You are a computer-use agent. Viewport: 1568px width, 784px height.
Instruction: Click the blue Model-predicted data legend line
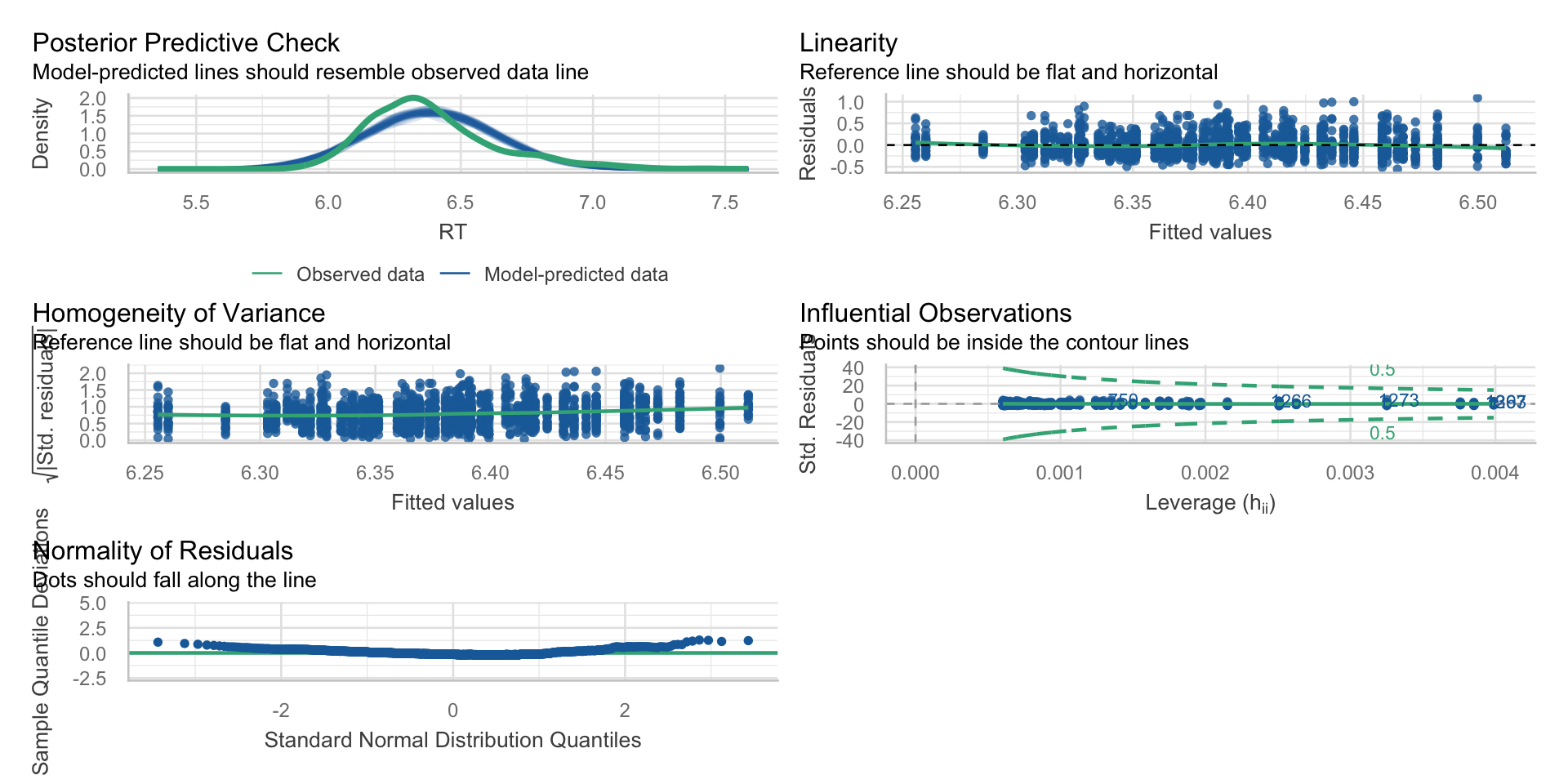[455, 274]
